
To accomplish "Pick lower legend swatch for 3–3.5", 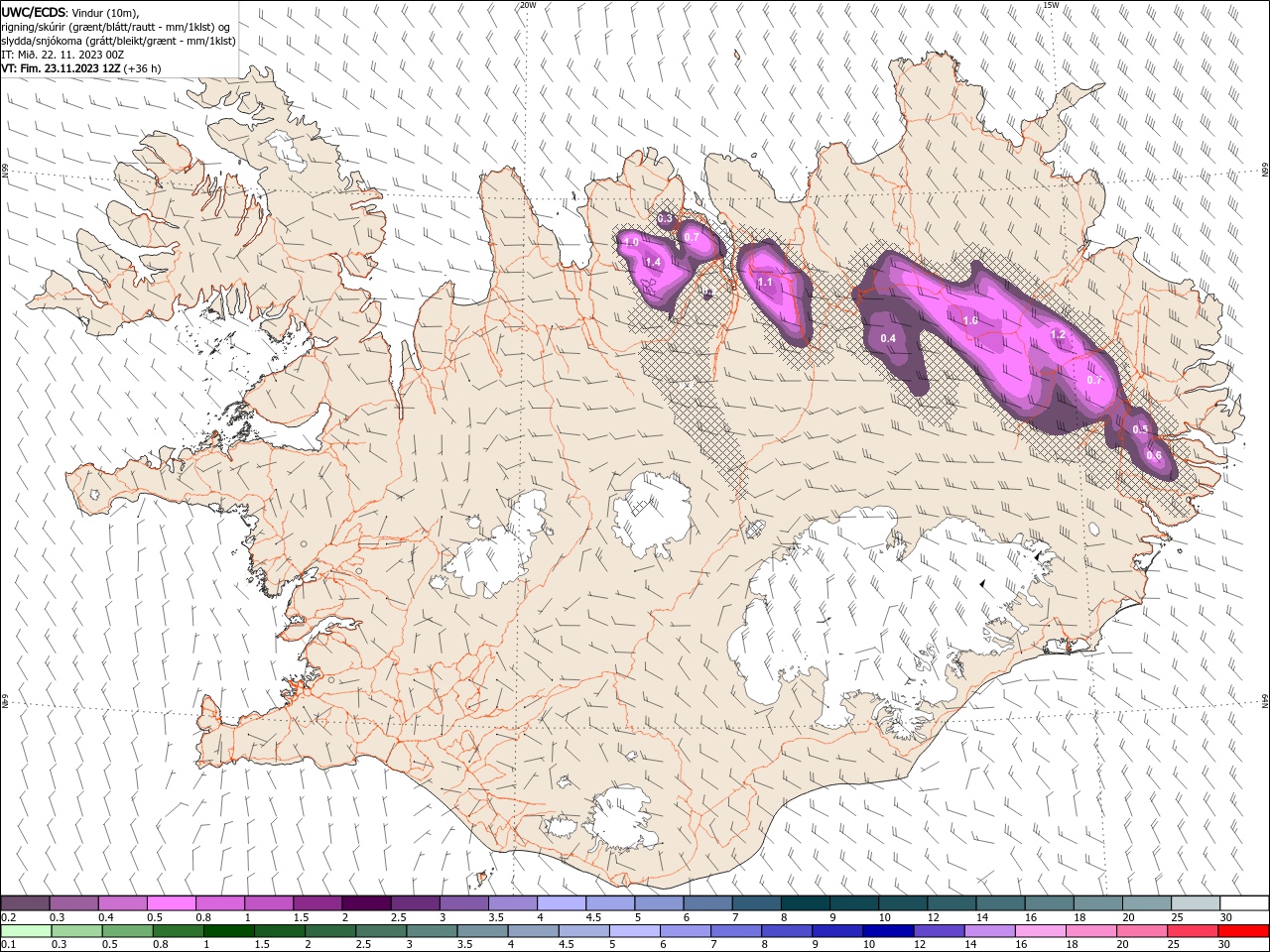I will (432, 931).
